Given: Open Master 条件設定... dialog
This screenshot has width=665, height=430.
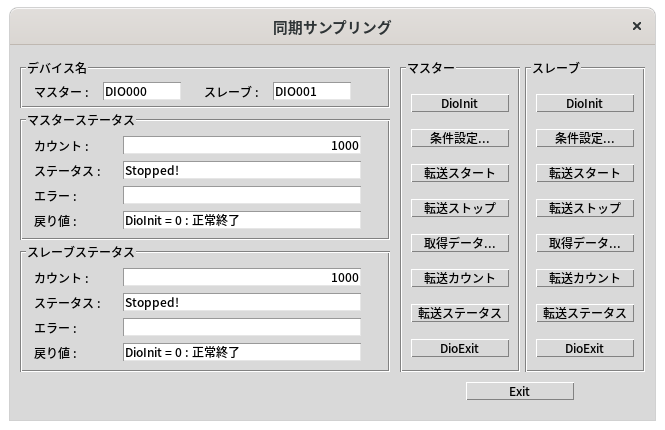Looking at the screenshot, I should pos(459,138).
